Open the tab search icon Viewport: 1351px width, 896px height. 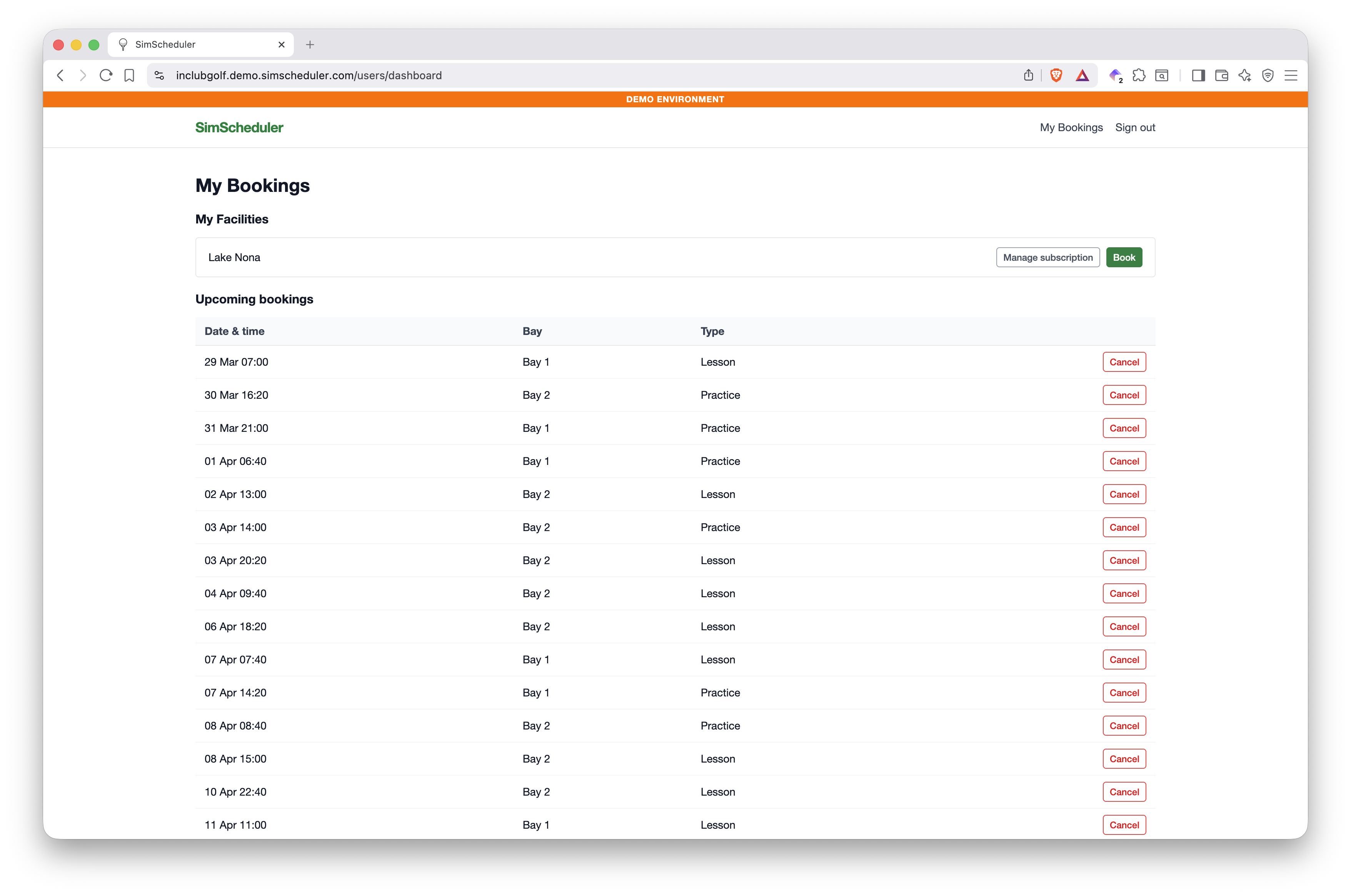1161,75
